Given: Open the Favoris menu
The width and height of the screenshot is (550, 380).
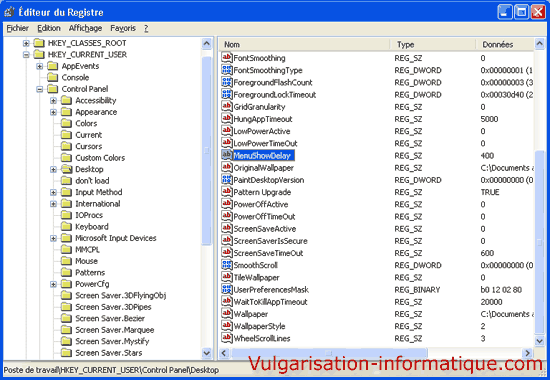Looking at the screenshot, I should [x=123, y=28].
